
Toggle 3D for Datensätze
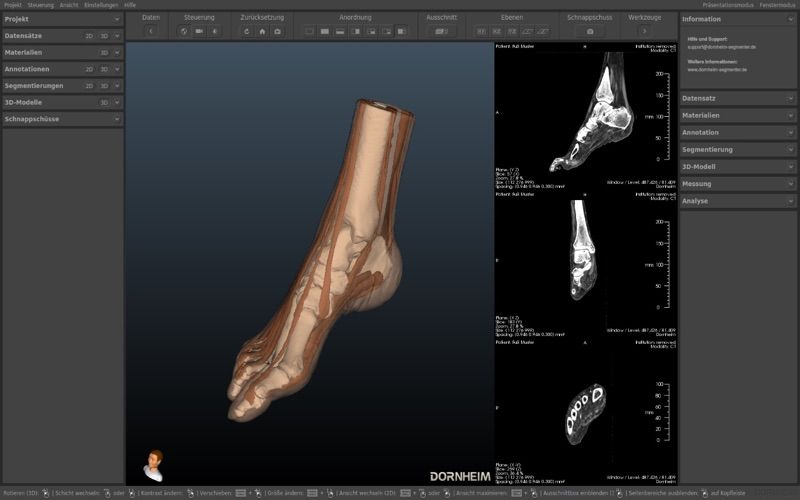pos(104,36)
